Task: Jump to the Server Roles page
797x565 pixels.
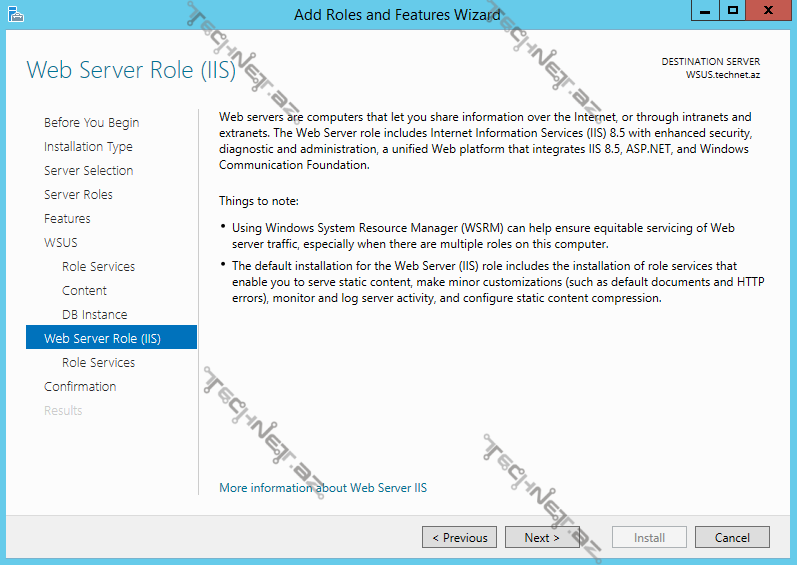Action: [x=78, y=195]
